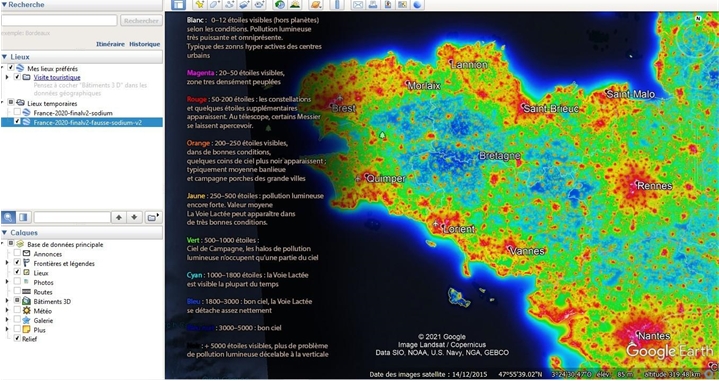
Task: Uncheck the France-2020-finalv2-fausse-sodium-v2 layer
Action: (17, 122)
